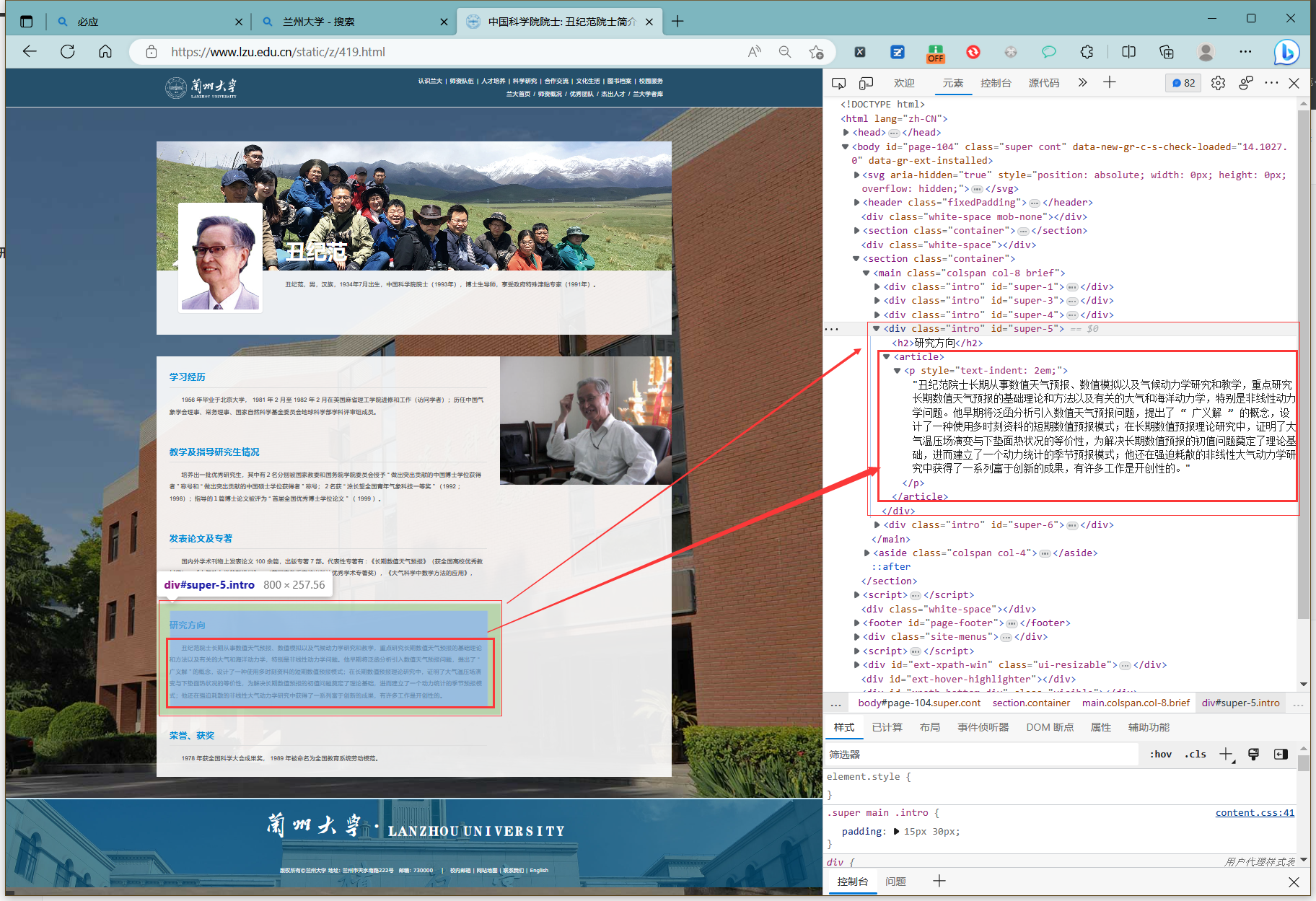Open a new browser tab

677,22
